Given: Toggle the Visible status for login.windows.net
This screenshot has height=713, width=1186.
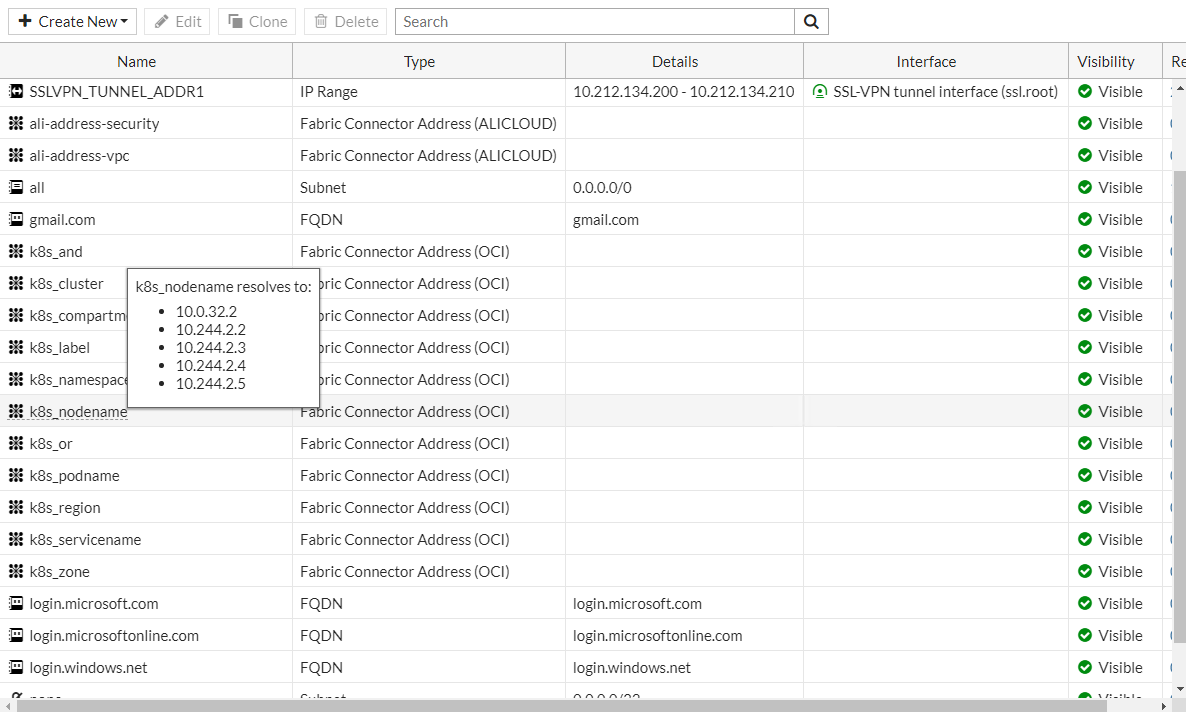Looking at the screenshot, I should 1086,667.
